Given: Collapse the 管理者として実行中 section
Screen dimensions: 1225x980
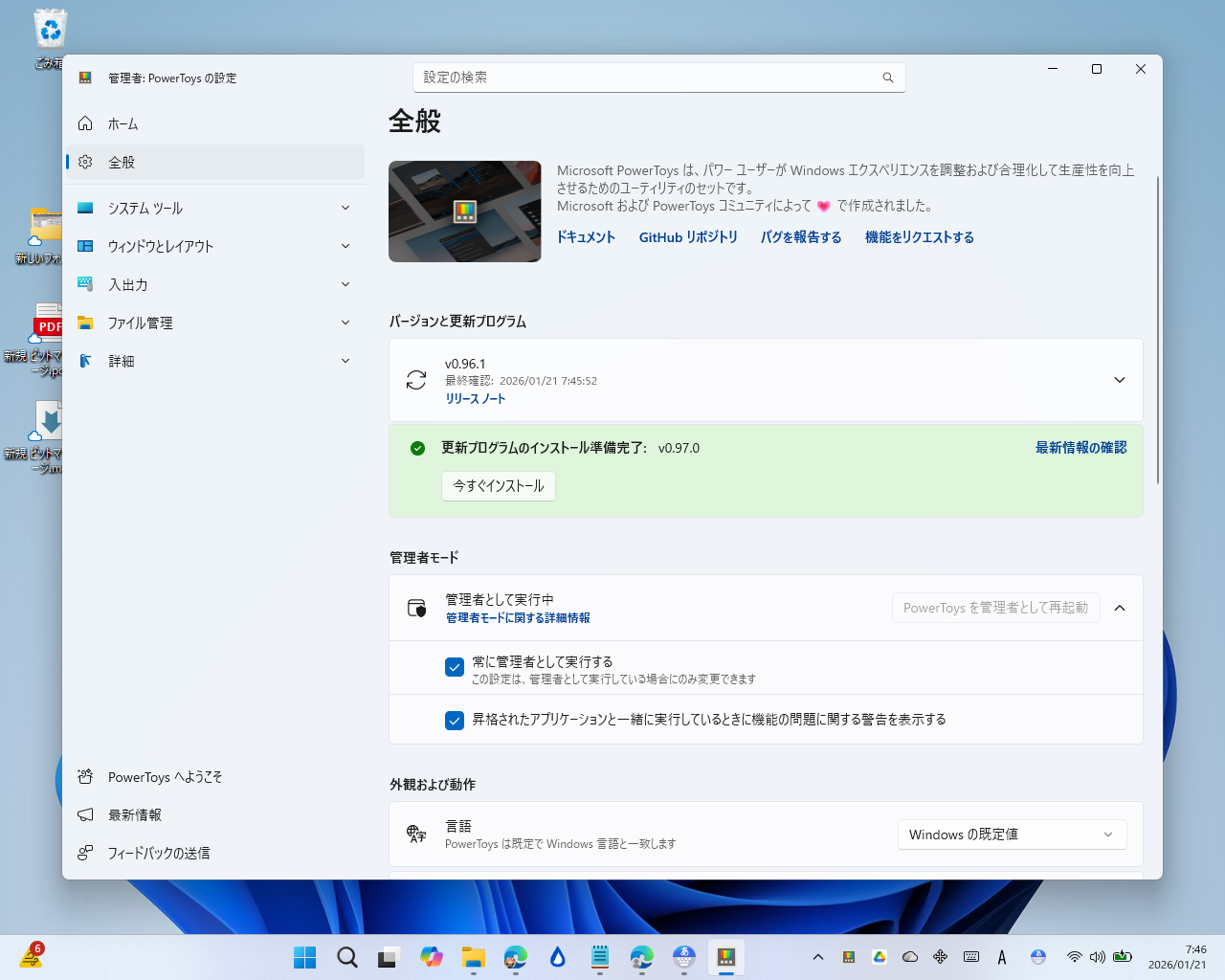Looking at the screenshot, I should [1120, 608].
